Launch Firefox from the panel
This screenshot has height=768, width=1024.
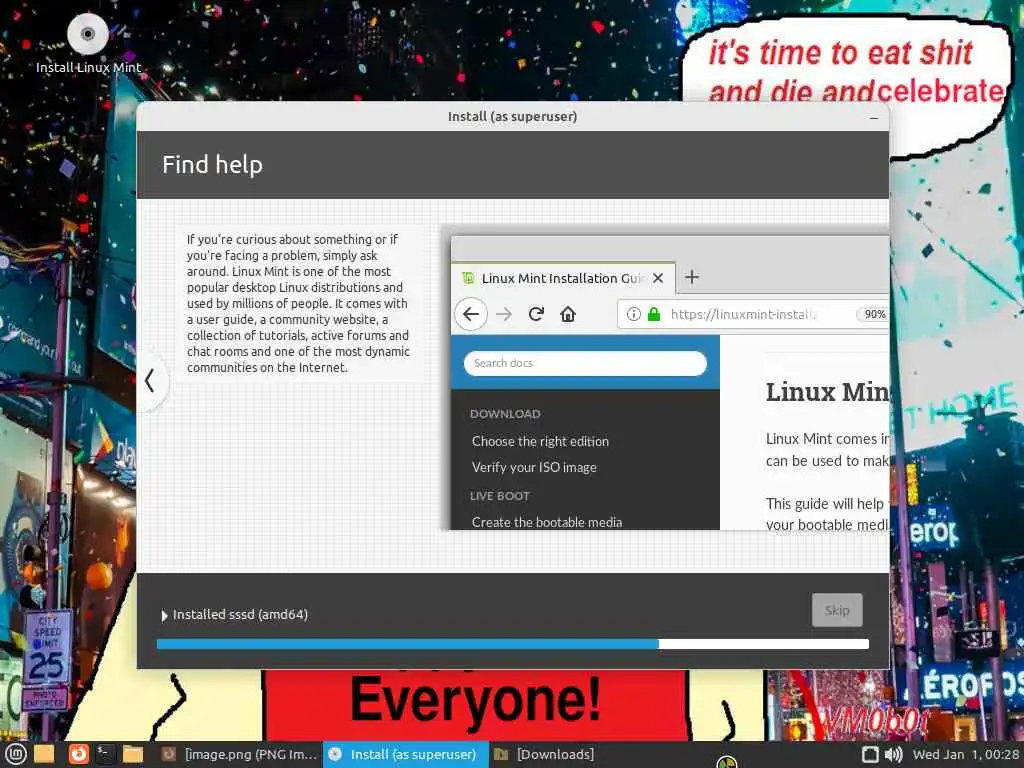click(x=78, y=754)
